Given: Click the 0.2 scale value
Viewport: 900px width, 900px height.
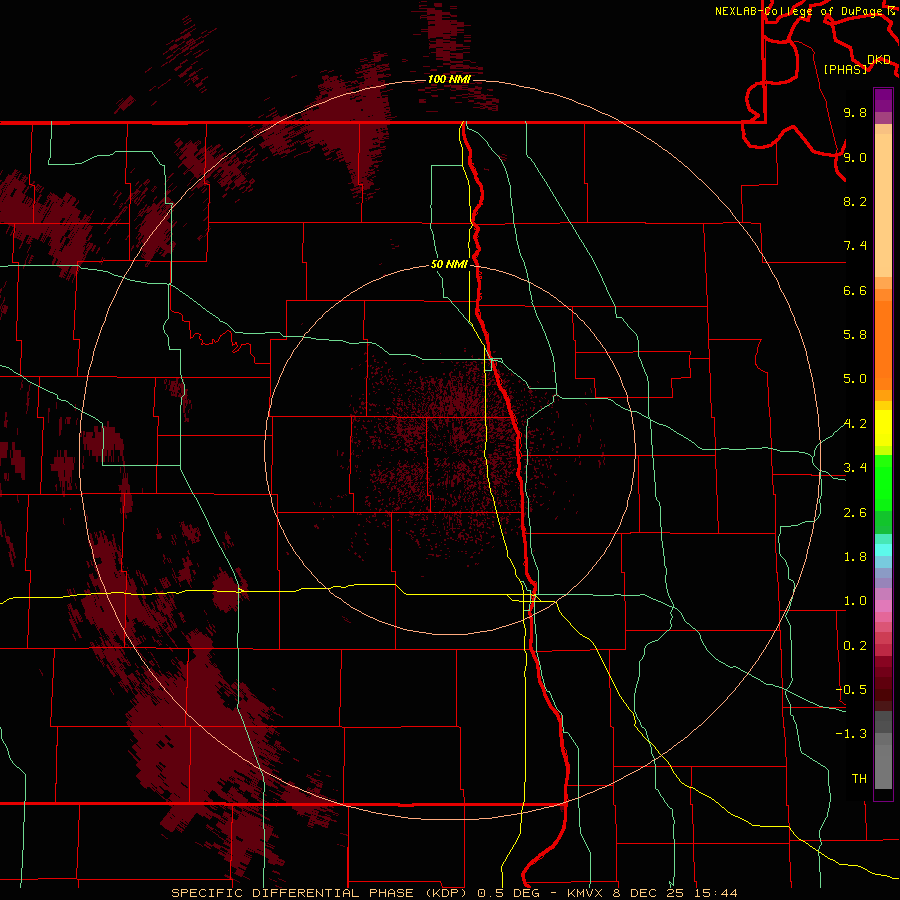Looking at the screenshot, I should click(855, 646).
